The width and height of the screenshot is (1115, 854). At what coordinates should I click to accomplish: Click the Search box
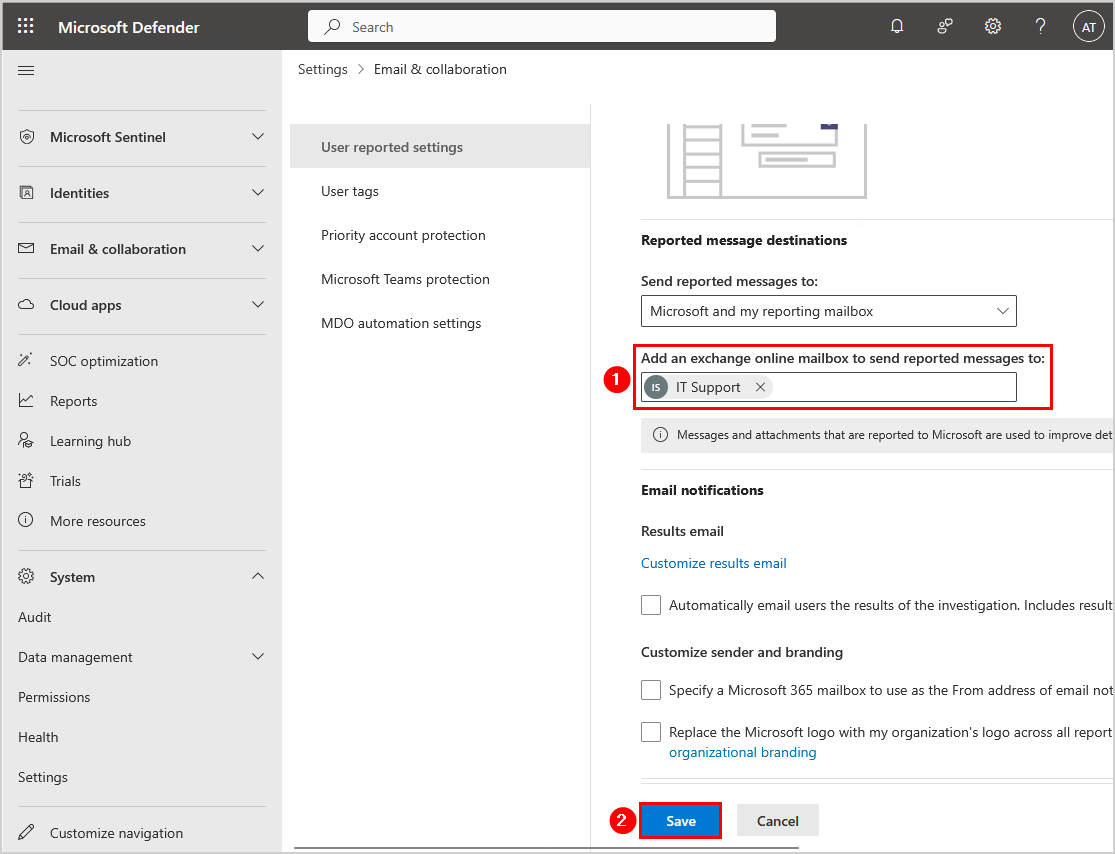[x=542, y=27]
